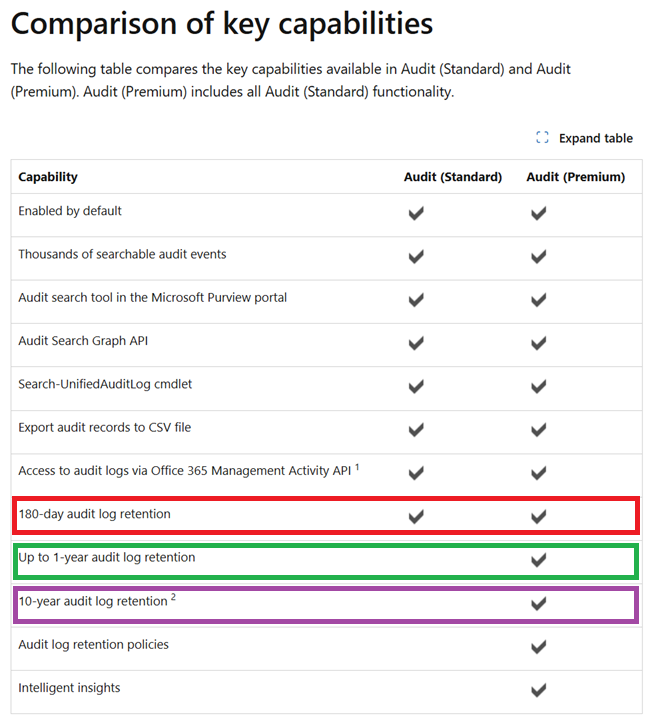Click the Comparison of key capabilities heading
The height and width of the screenshot is (724, 652).
click(222, 23)
